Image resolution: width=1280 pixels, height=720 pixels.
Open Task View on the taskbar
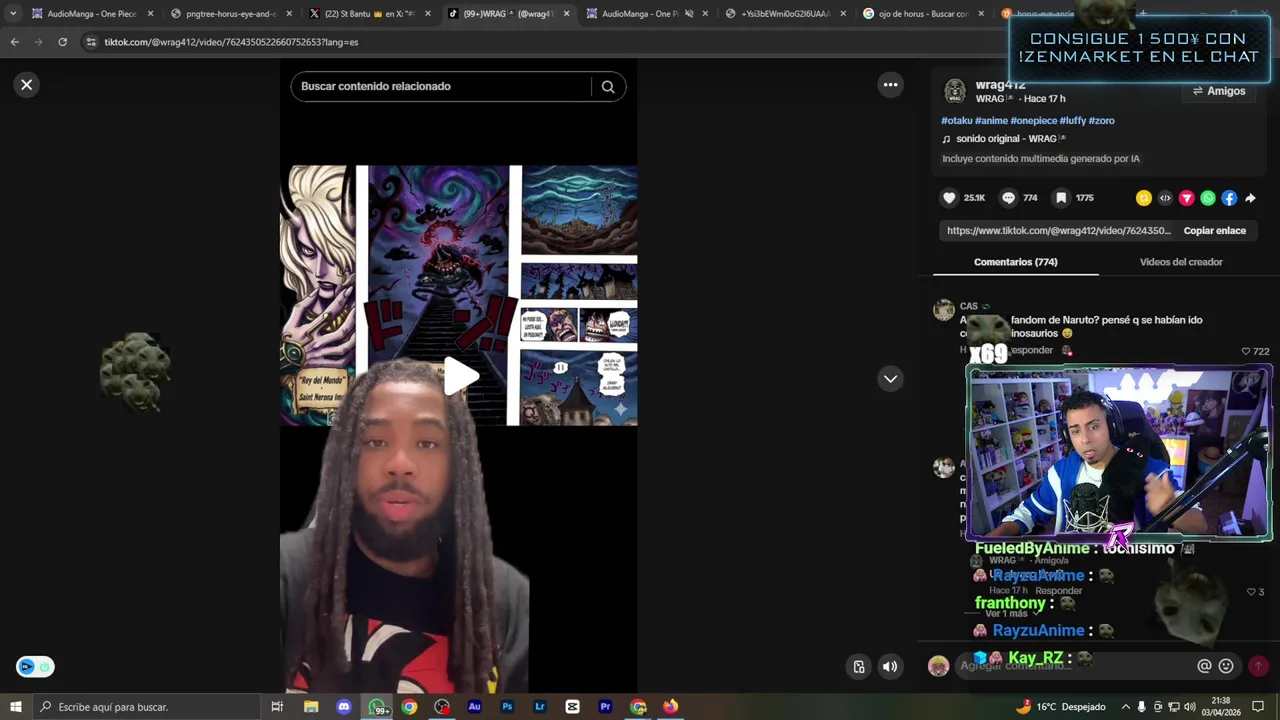pyautogui.click(x=277, y=707)
